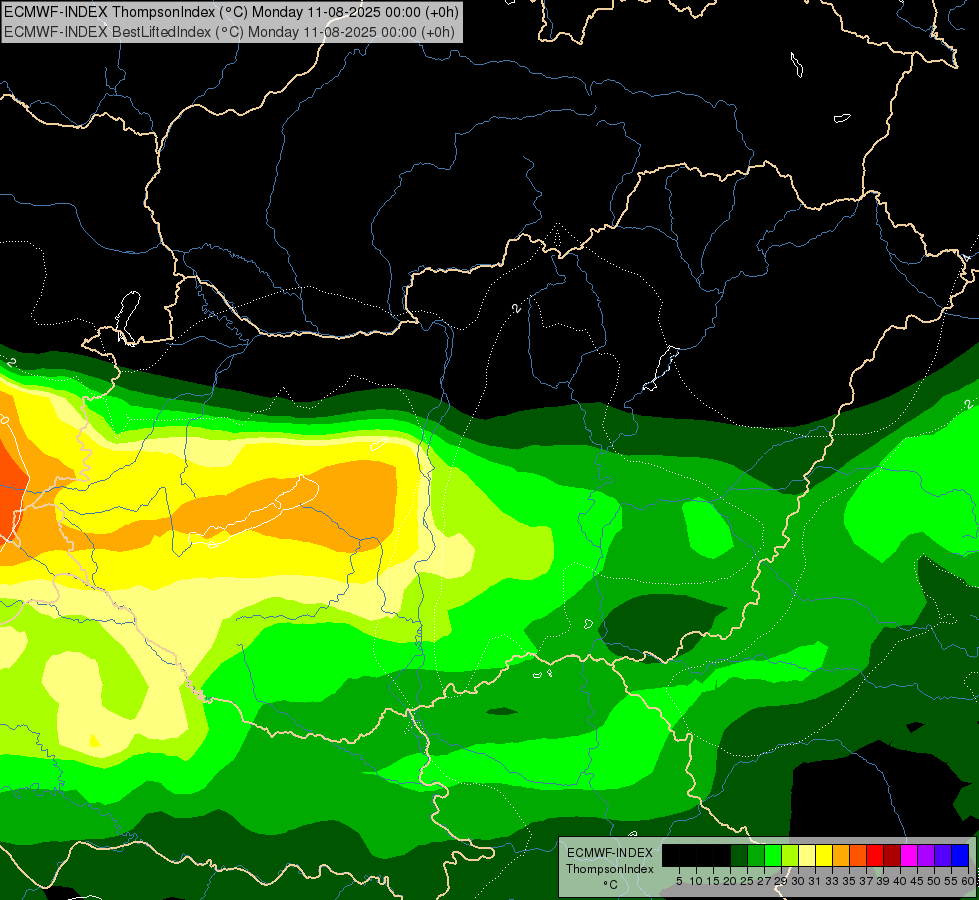The image size is (979, 900).
Task: Click the ThompsonIndex label in the legend
Action: 610,869
